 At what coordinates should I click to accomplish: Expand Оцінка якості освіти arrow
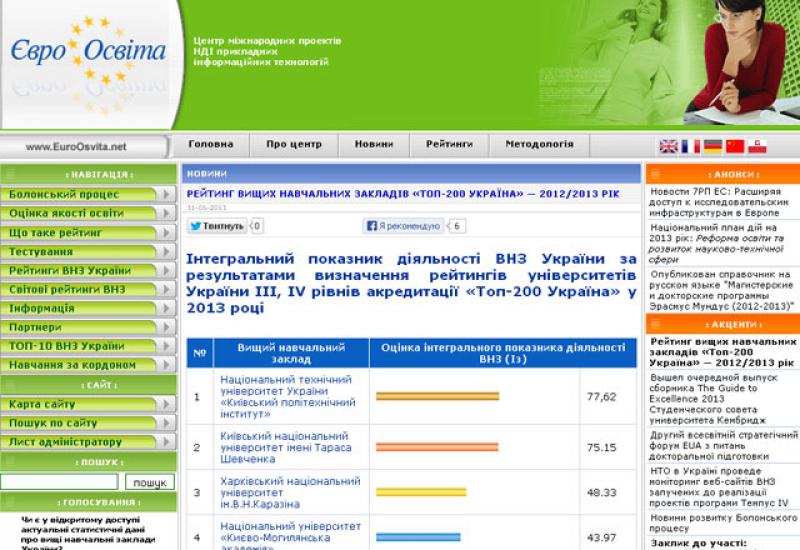tap(166, 213)
